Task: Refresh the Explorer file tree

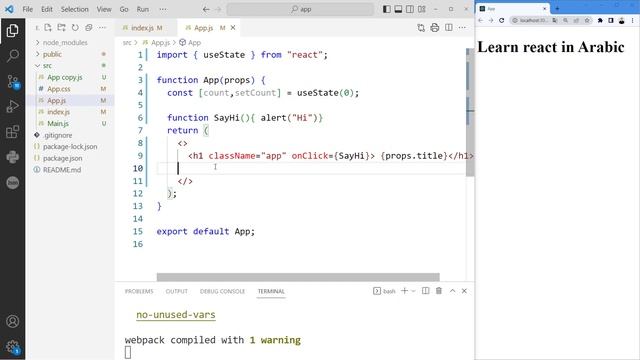Action: pos(75,28)
